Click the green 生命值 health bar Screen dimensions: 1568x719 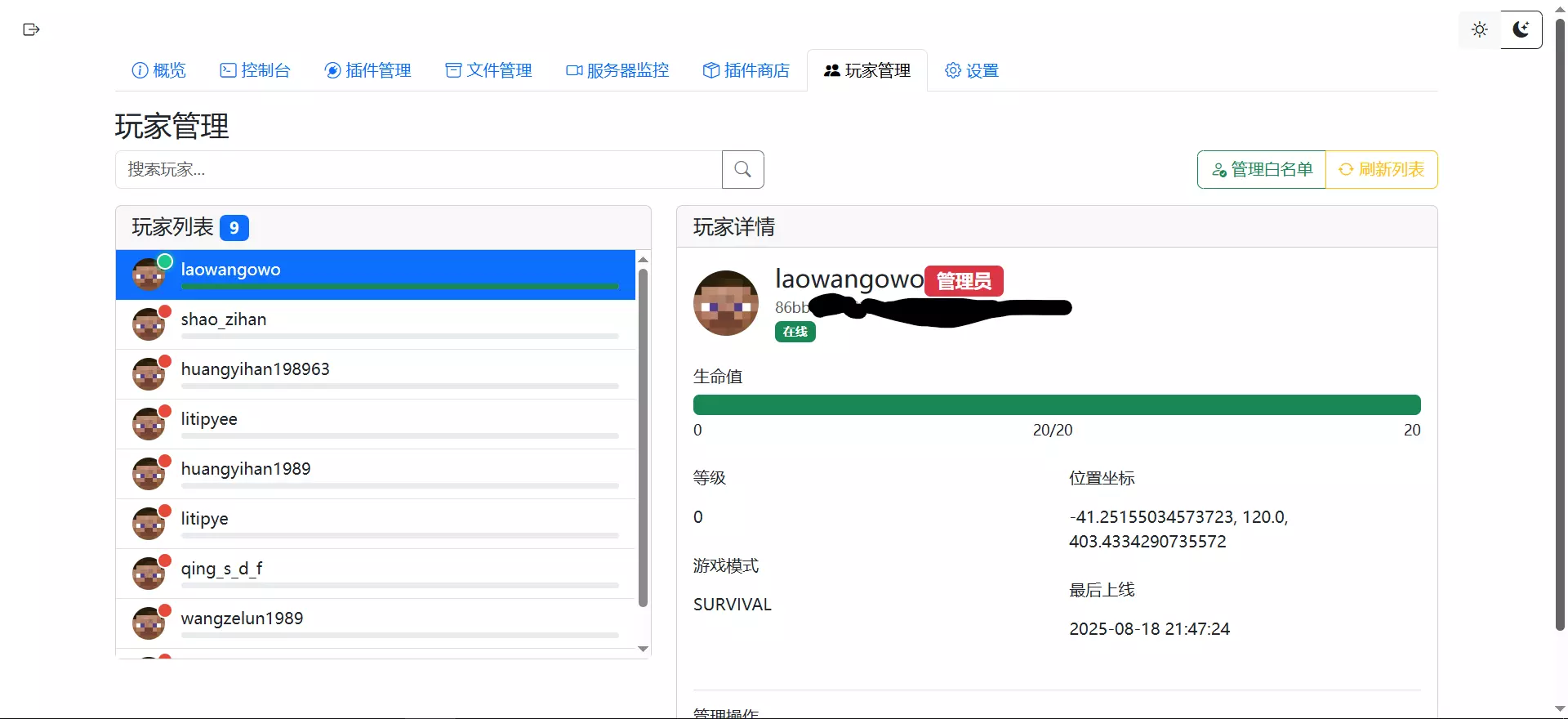point(1057,404)
